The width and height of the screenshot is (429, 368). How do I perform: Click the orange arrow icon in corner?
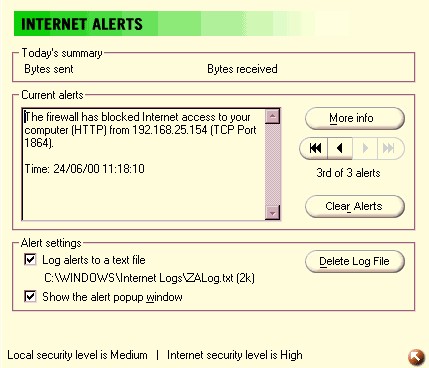(416, 357)
